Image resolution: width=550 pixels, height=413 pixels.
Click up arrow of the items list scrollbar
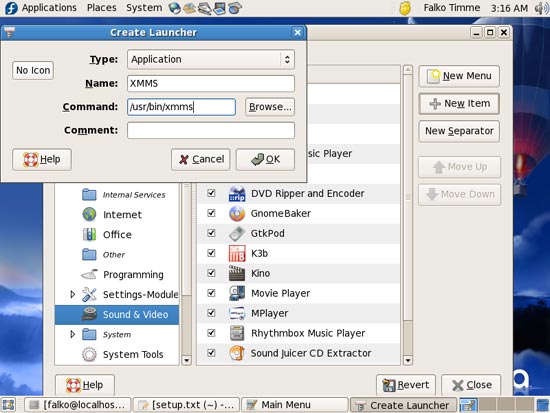point(408,69)
